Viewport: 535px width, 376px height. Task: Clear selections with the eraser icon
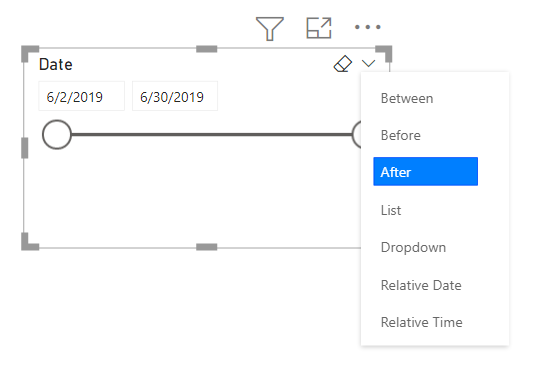point(343,63)
